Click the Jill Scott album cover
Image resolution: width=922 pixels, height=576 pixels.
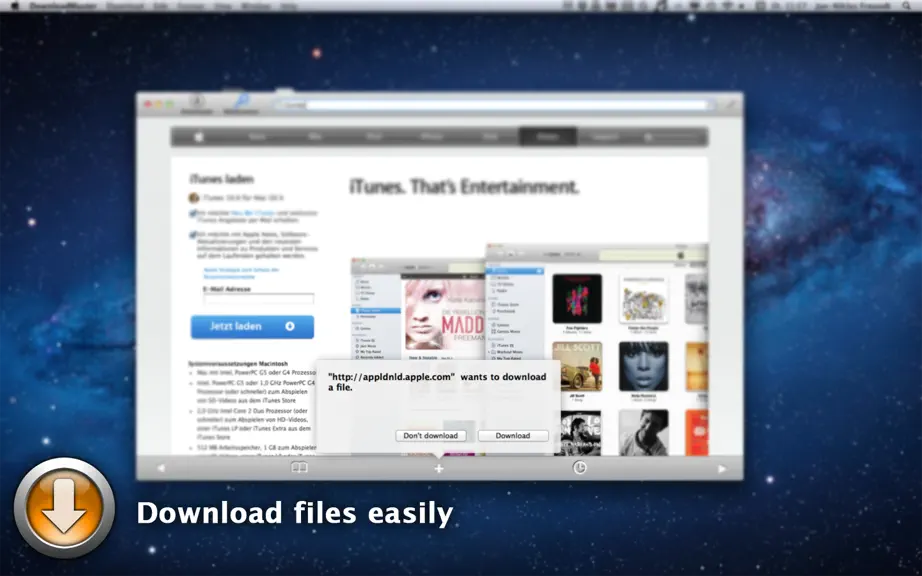coord(577,366)
